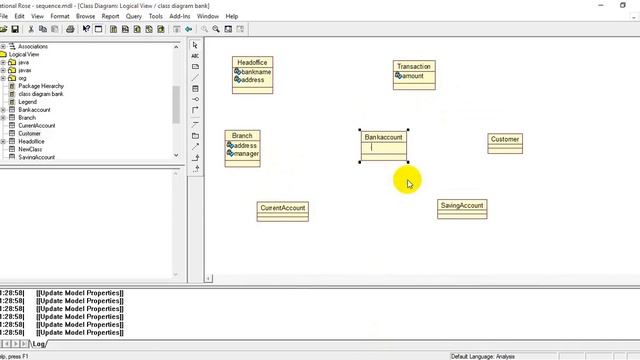
Task: Open the Tools menu
Action: pos(156,16)
